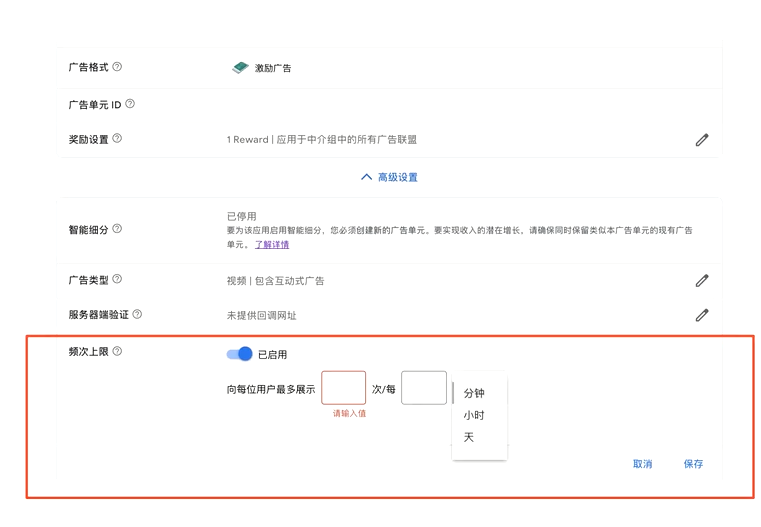Click the 已启用 label text

point(272,355)
